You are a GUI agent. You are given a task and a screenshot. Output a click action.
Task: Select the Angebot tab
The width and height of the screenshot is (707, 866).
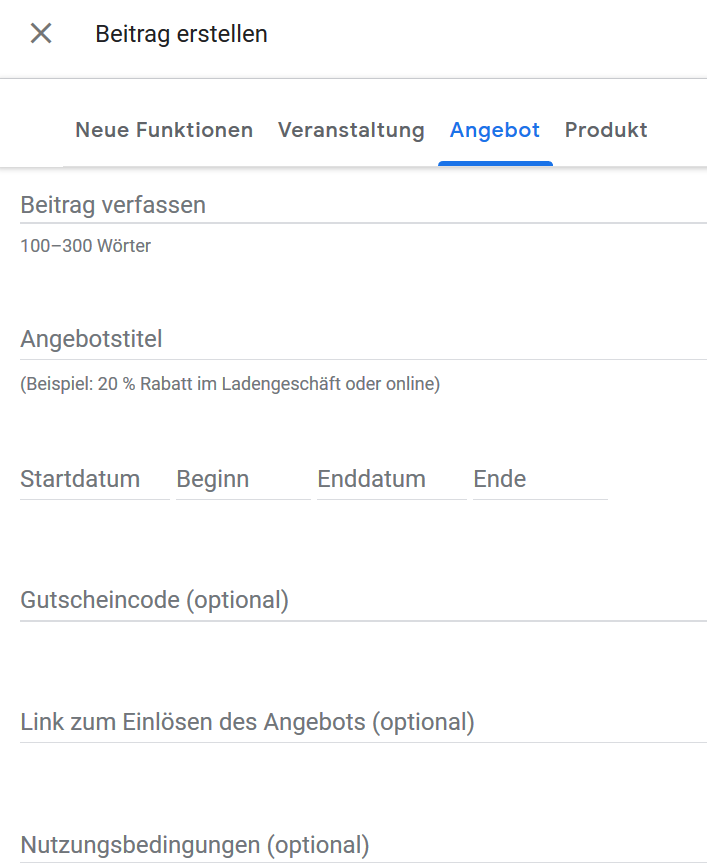(x=494, y=130)
